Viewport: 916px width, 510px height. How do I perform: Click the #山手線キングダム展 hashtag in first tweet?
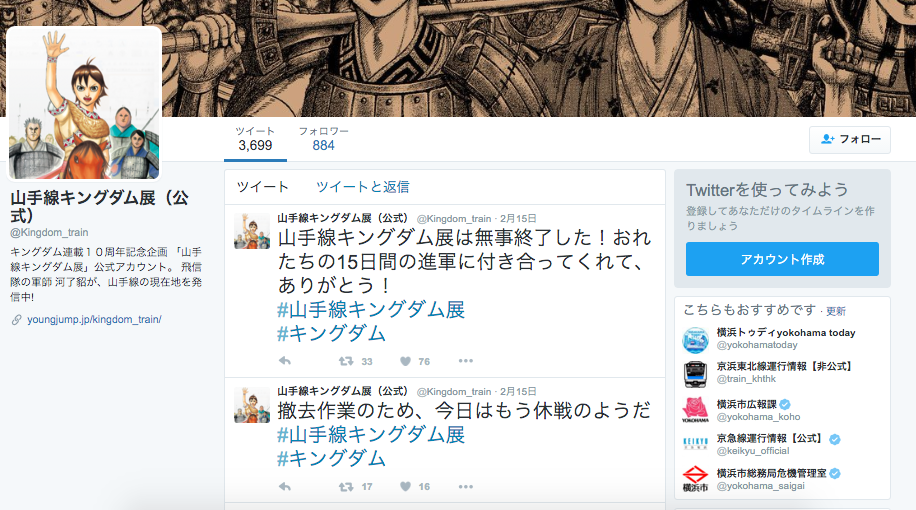(371, 310)
